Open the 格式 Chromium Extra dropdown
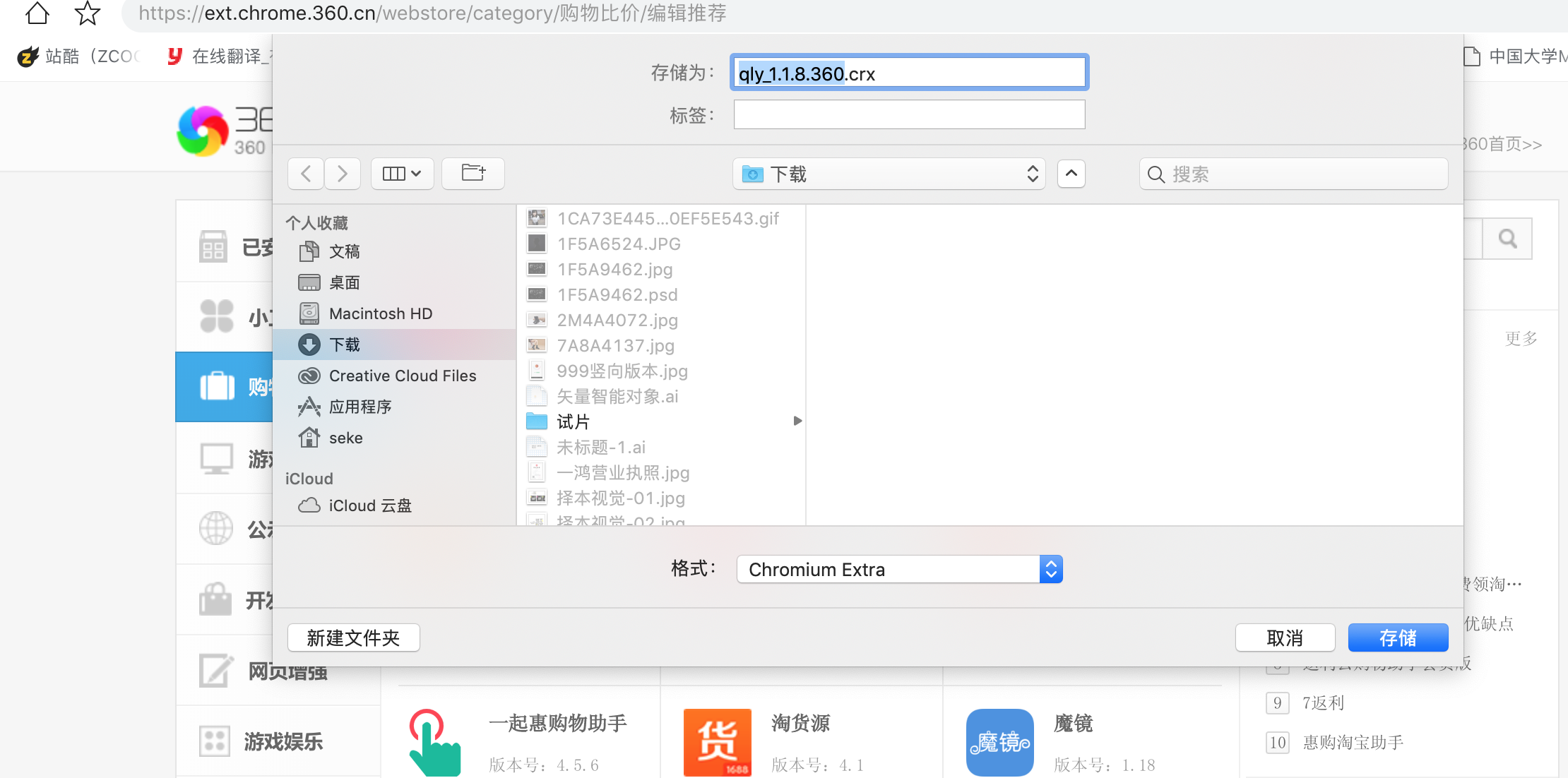Image resolution: width=1568 pixels, height=778 pixels. (x=899, y=570)
